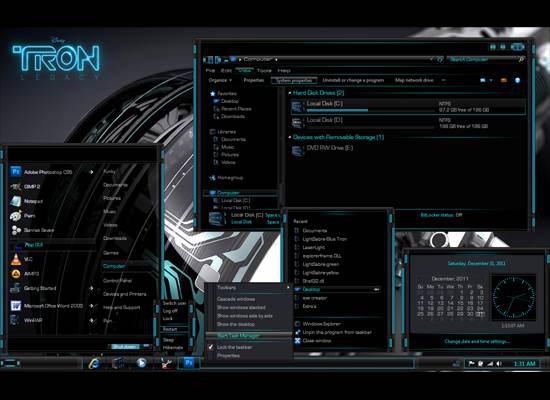
Task: Click Unpin this program from taskbar
Action: click(337, 332)
